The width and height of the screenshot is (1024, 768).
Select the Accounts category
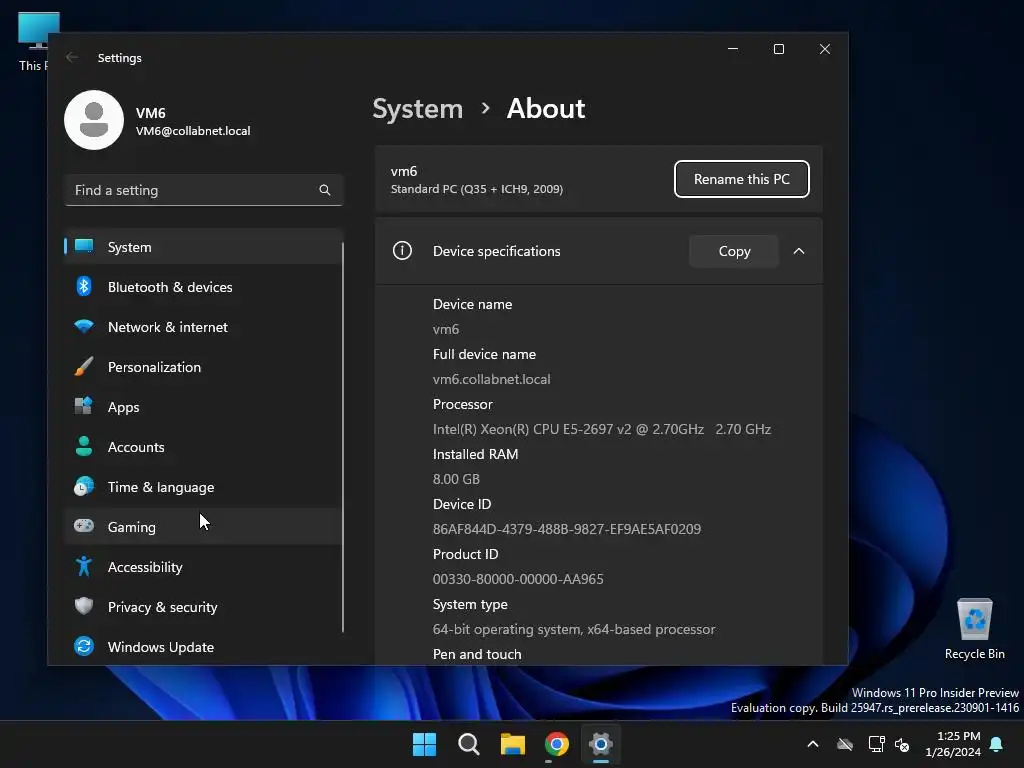click(x=203, y=447)
